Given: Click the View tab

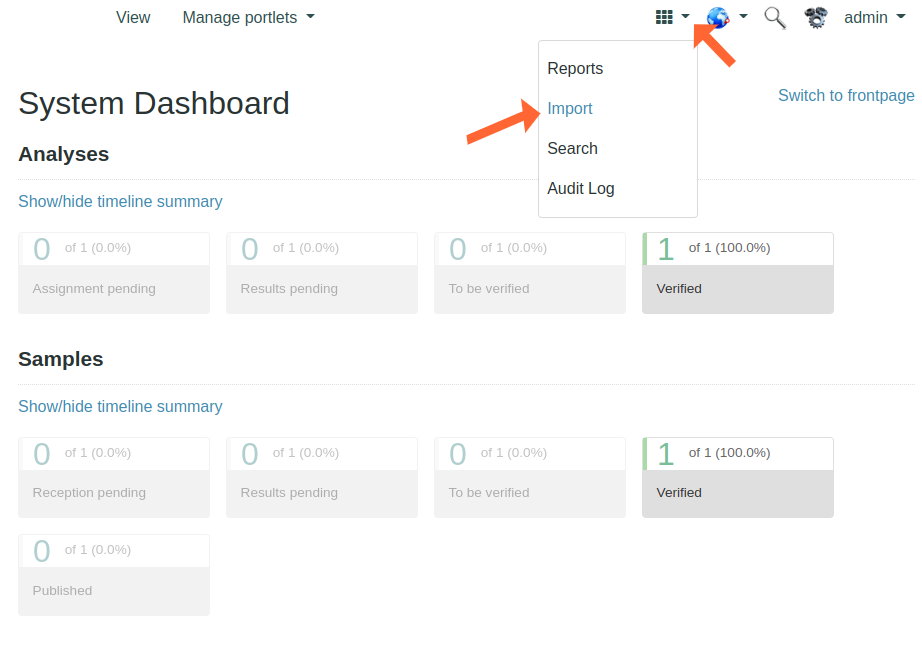Looking at the screenshot, I should [133, 17].
